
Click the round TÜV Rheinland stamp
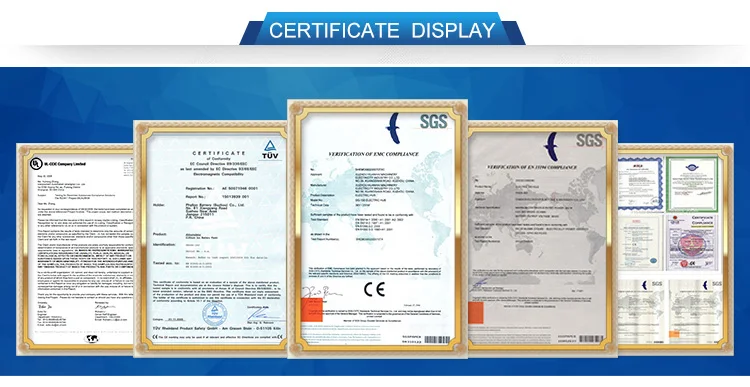point(214,314)
